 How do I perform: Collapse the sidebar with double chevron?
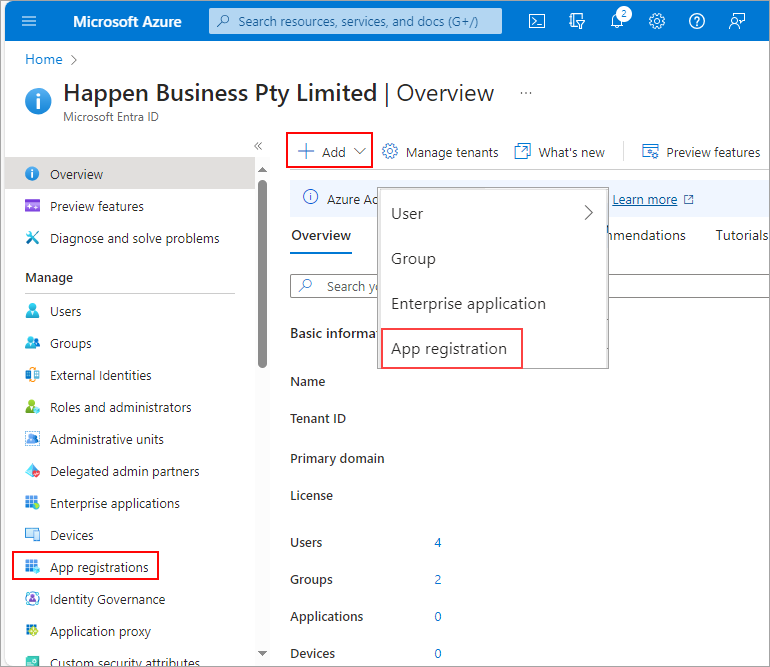pyautogui.click(x=258, y=146)
